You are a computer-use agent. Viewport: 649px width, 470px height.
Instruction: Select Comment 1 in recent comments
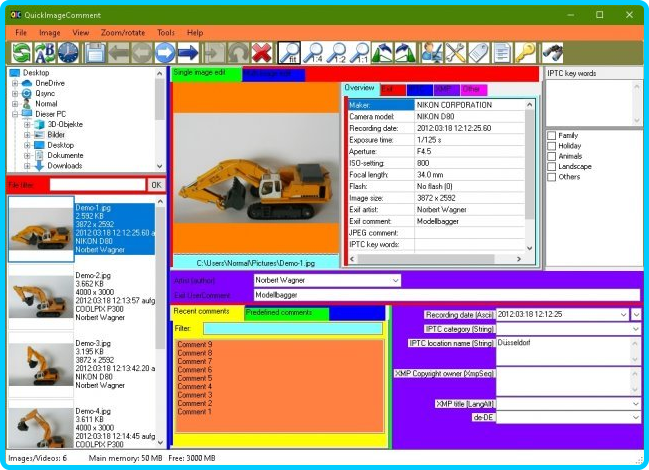195,412
